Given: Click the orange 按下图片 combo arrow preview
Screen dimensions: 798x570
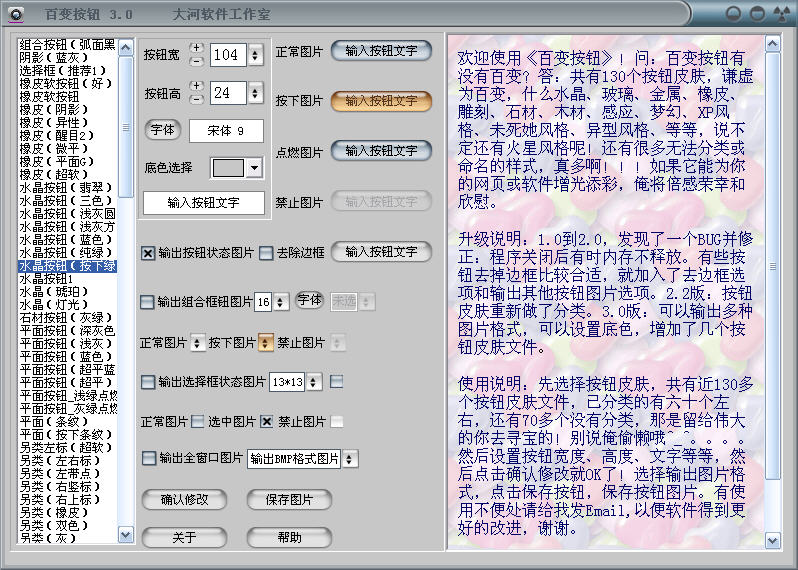Looking at the screenshot, I should [x=265, y=343].
